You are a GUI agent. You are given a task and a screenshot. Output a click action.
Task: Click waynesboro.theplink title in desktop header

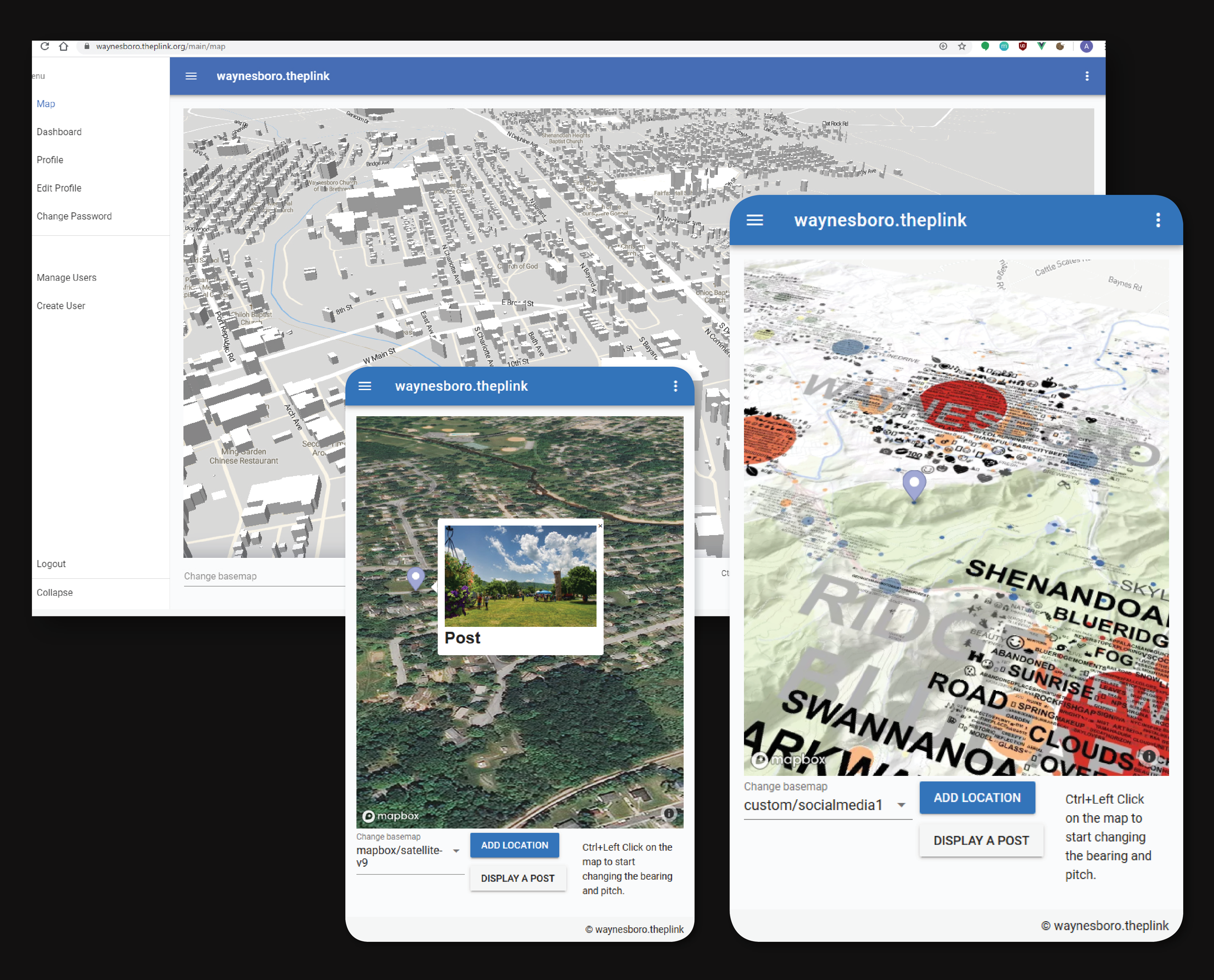273,76
